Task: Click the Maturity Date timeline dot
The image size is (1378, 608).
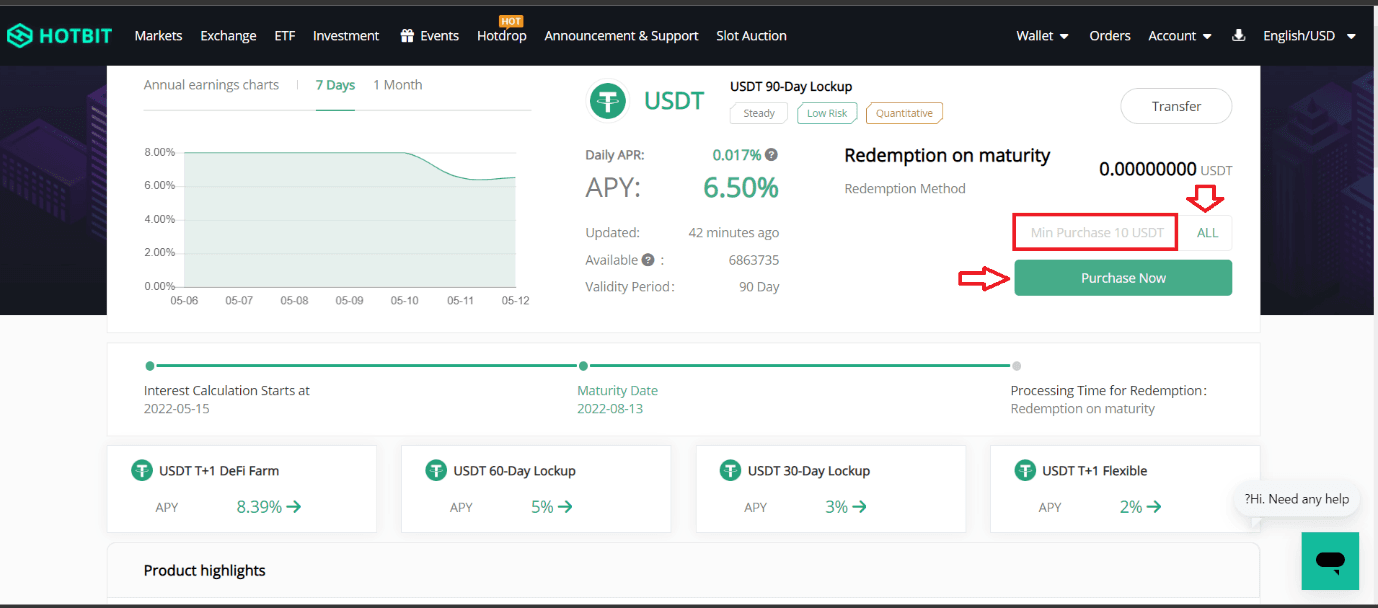Action: (583, 366)
